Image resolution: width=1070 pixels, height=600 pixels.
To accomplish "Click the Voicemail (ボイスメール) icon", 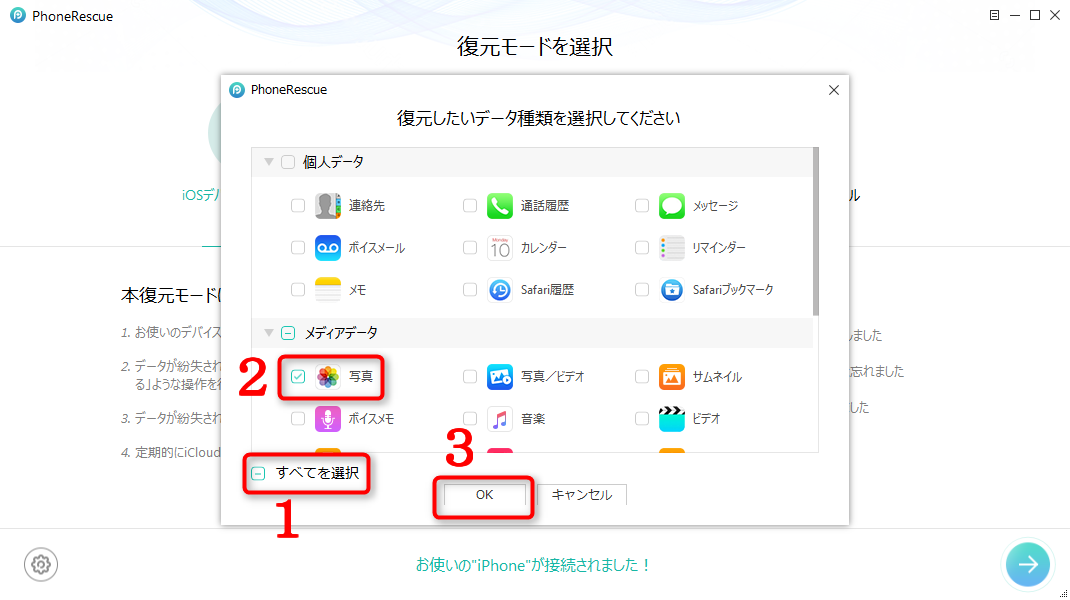I will (328, 248).
